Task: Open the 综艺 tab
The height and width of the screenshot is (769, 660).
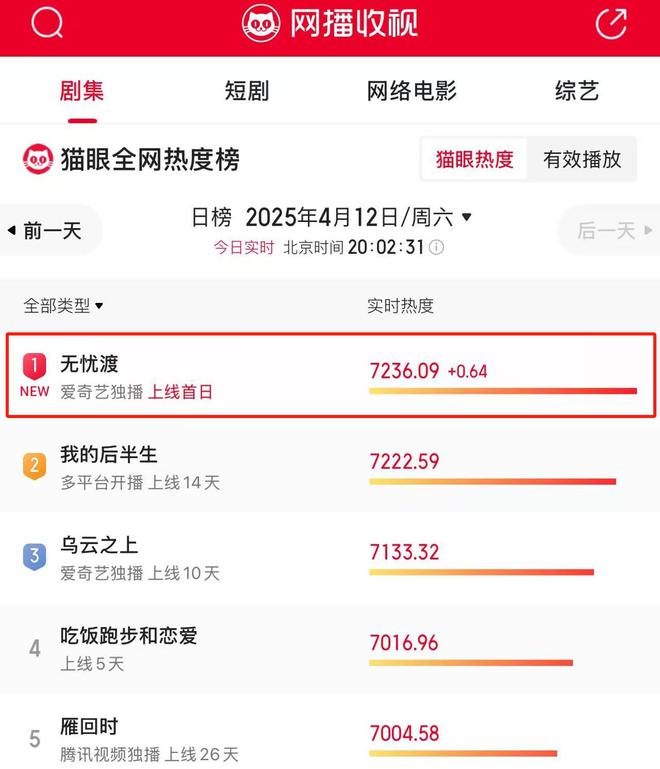Action: point(577,91)
